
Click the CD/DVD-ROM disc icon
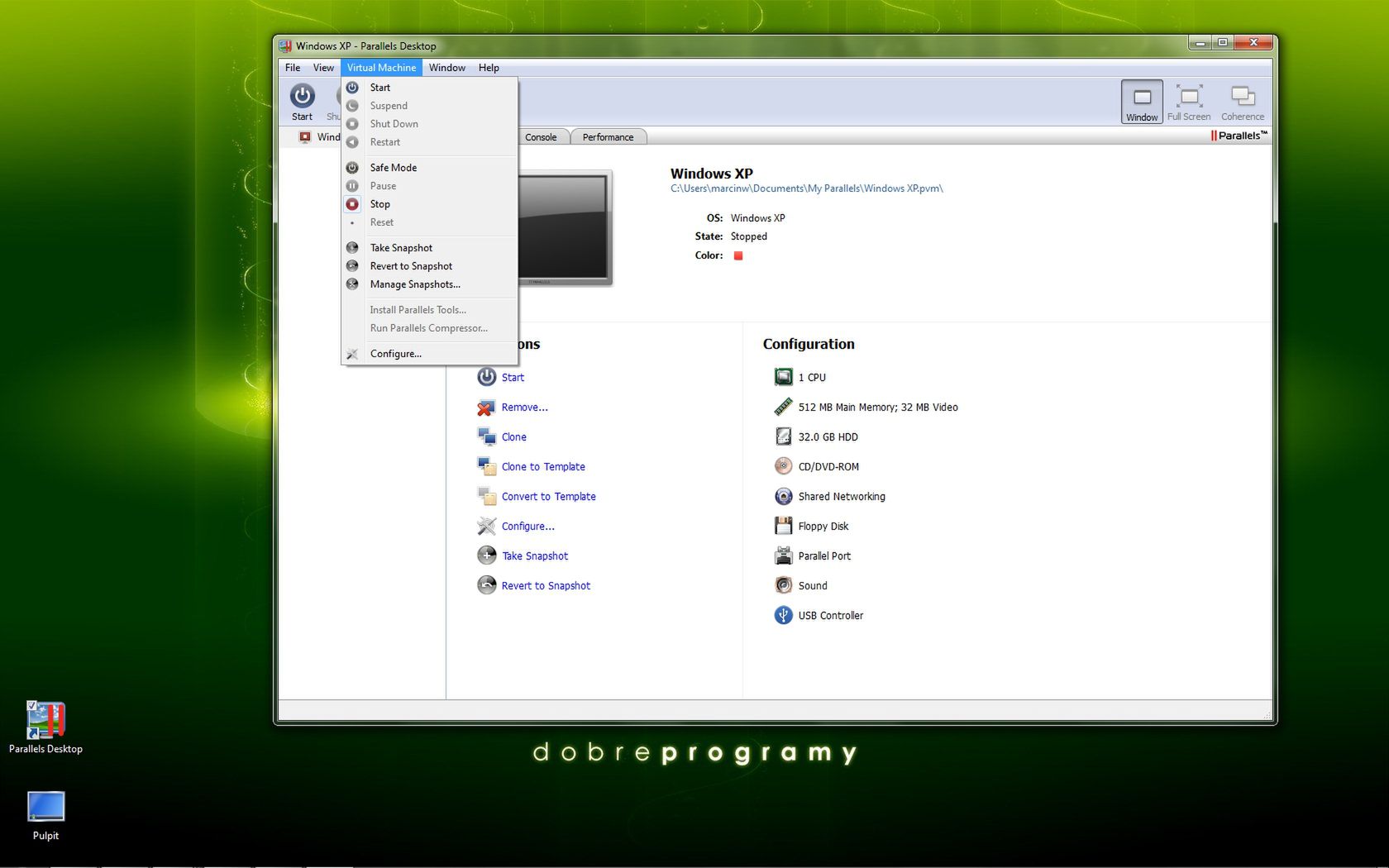tap(783, 466)
